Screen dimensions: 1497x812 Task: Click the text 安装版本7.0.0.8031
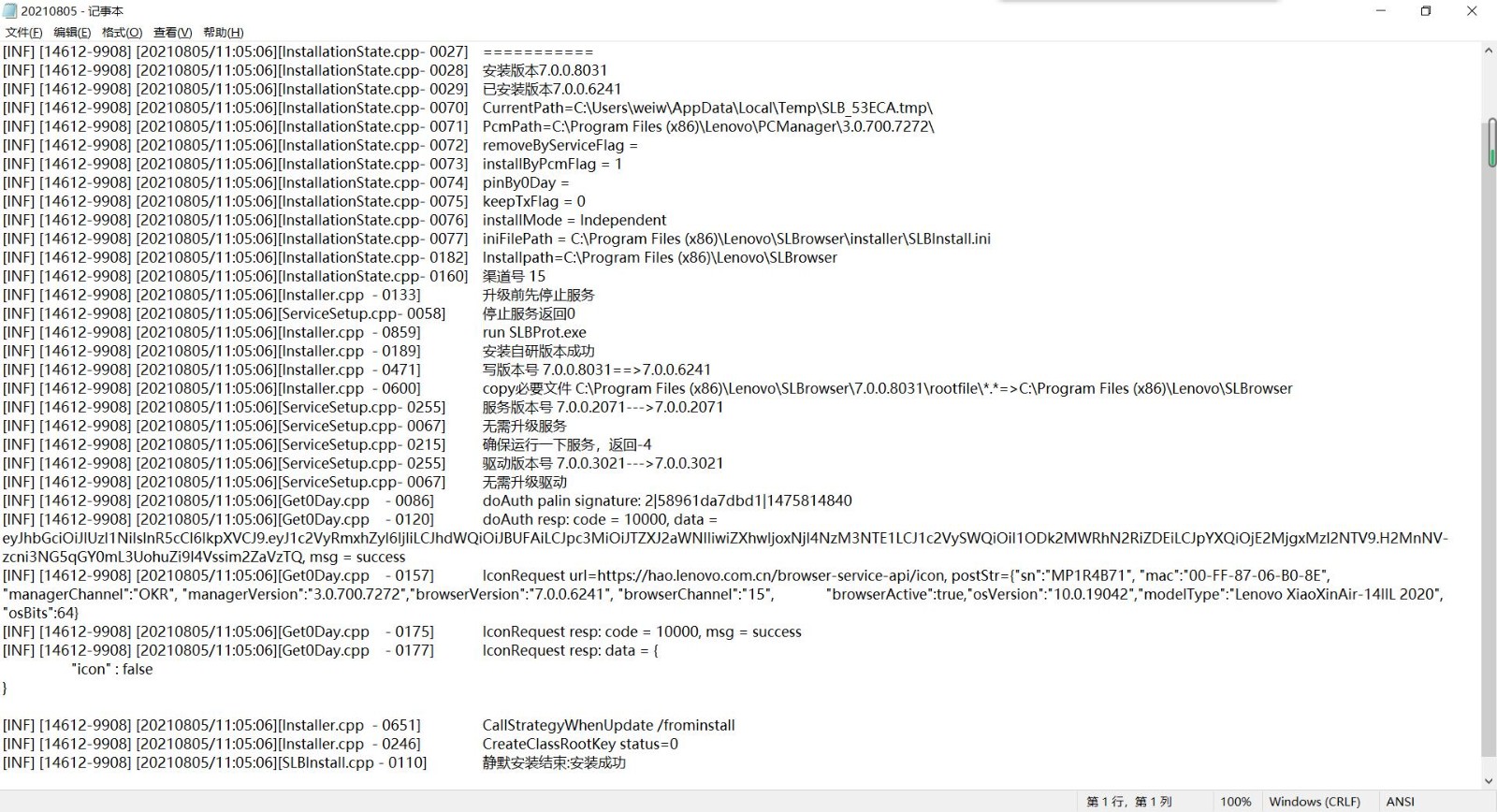(545, 70)
